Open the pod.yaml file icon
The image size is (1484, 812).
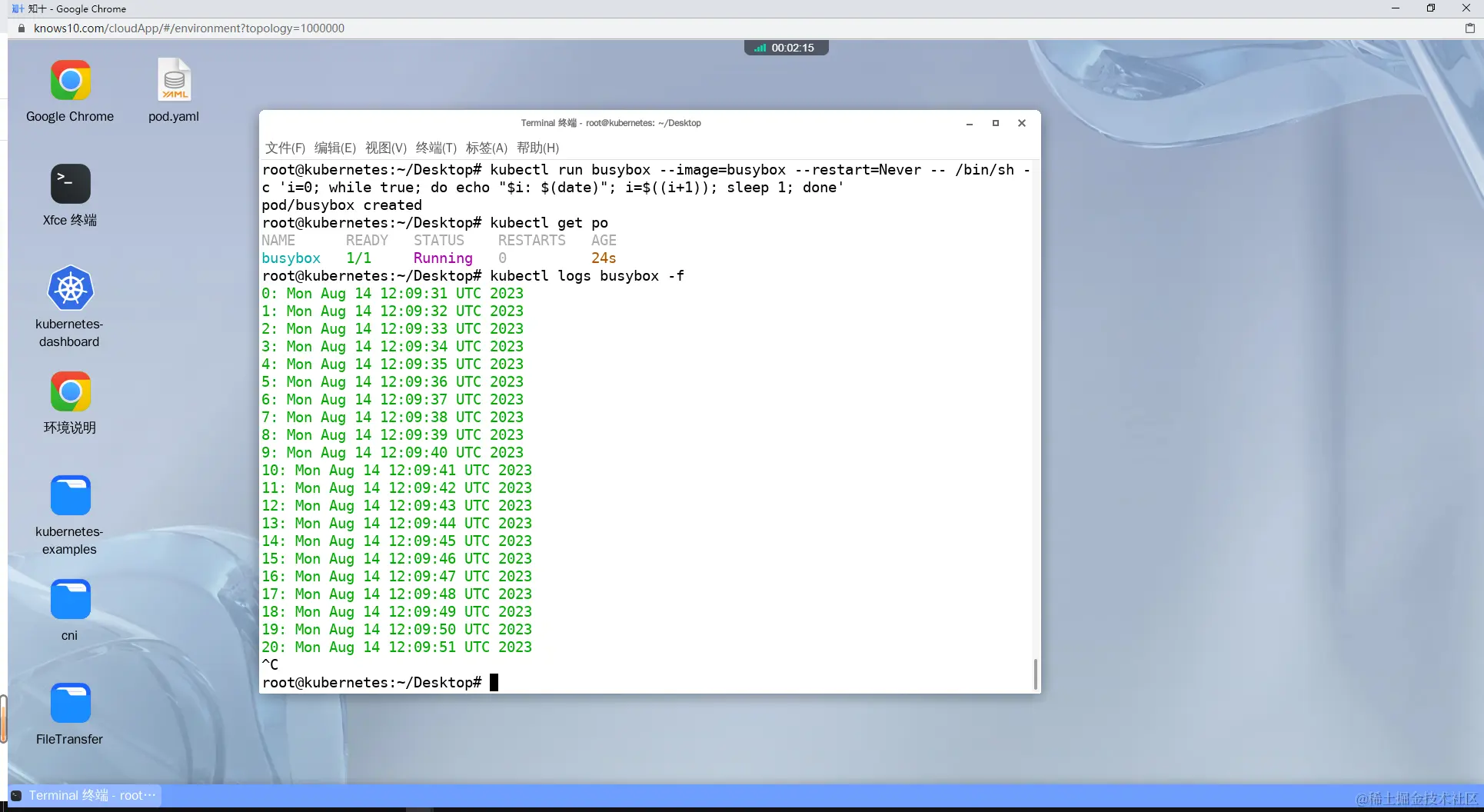(174, 80)
